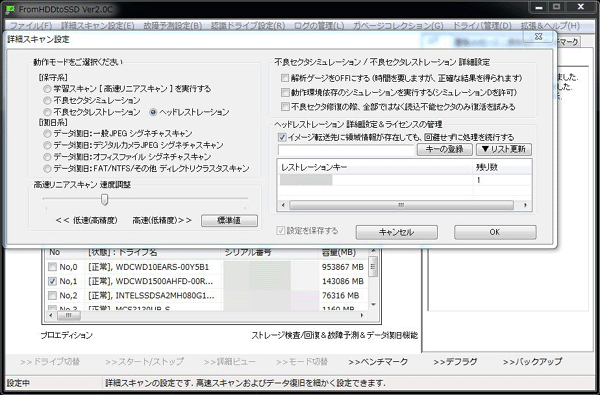The image size is (600, 395).
Task: Click >>ベンチマーク link
Action: tap(378, 362)
